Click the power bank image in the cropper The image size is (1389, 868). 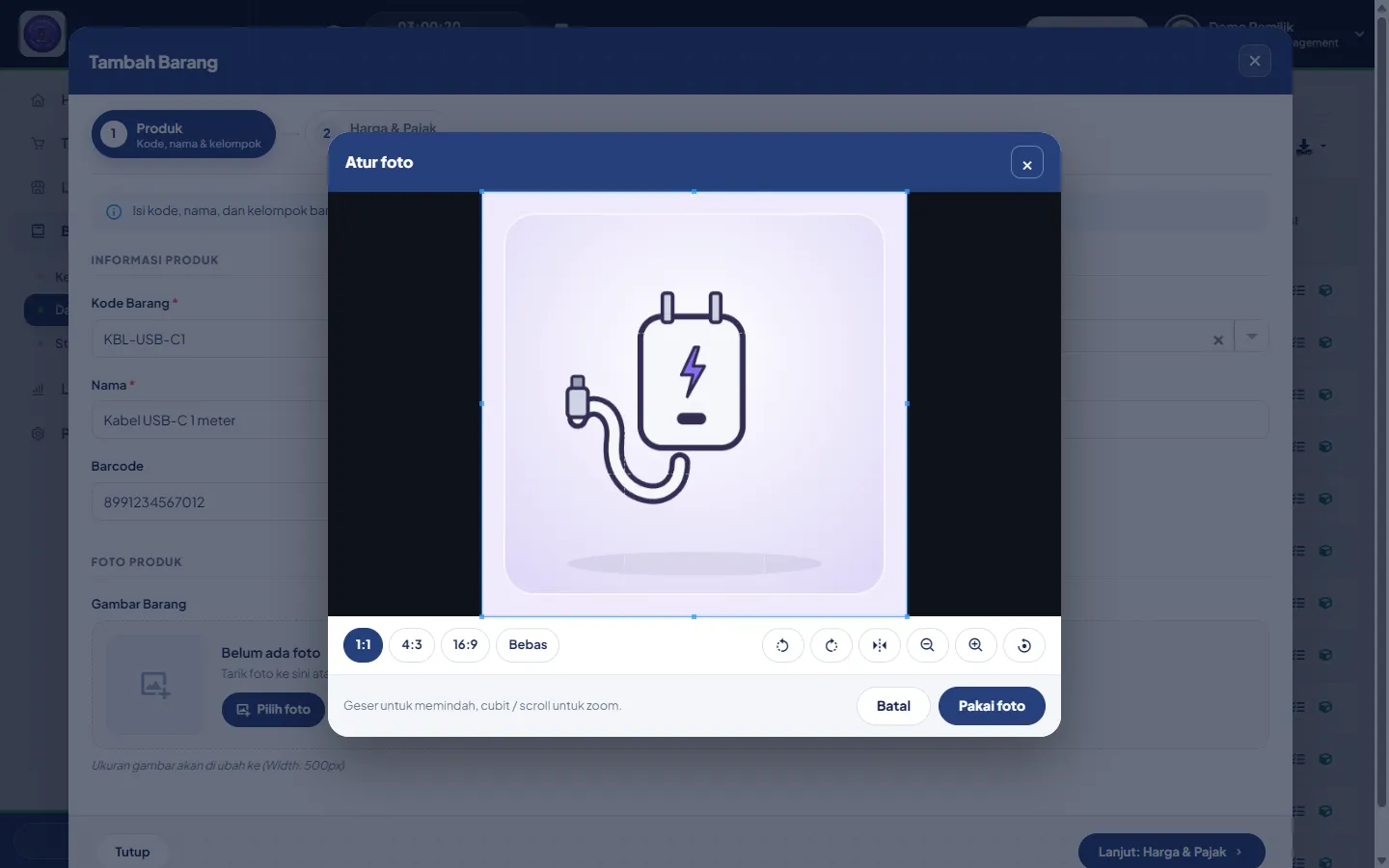pos(694,404)
